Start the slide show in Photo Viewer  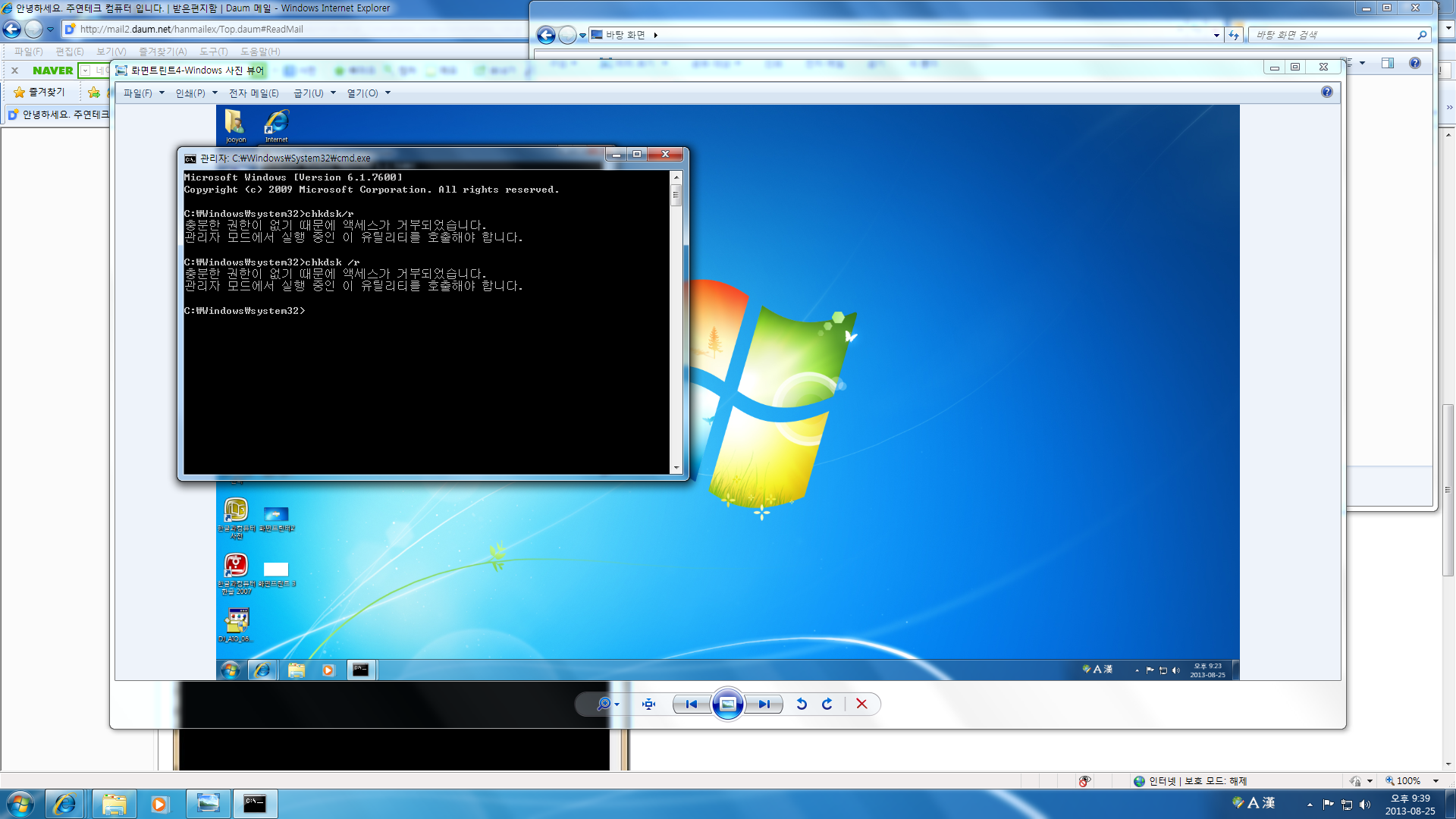[727, 704]
